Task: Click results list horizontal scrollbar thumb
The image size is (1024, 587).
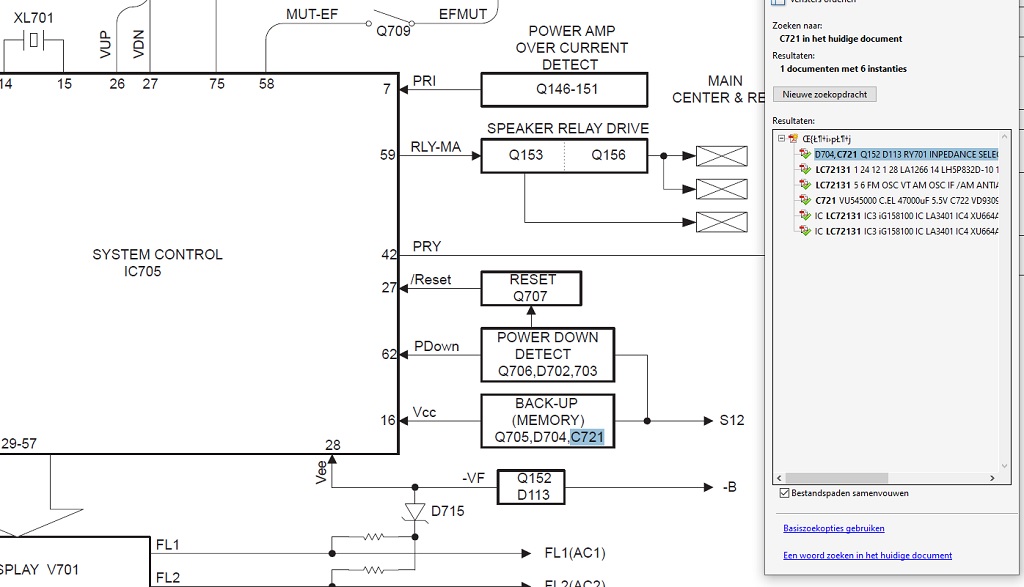Action: click(x=837, y=478)
